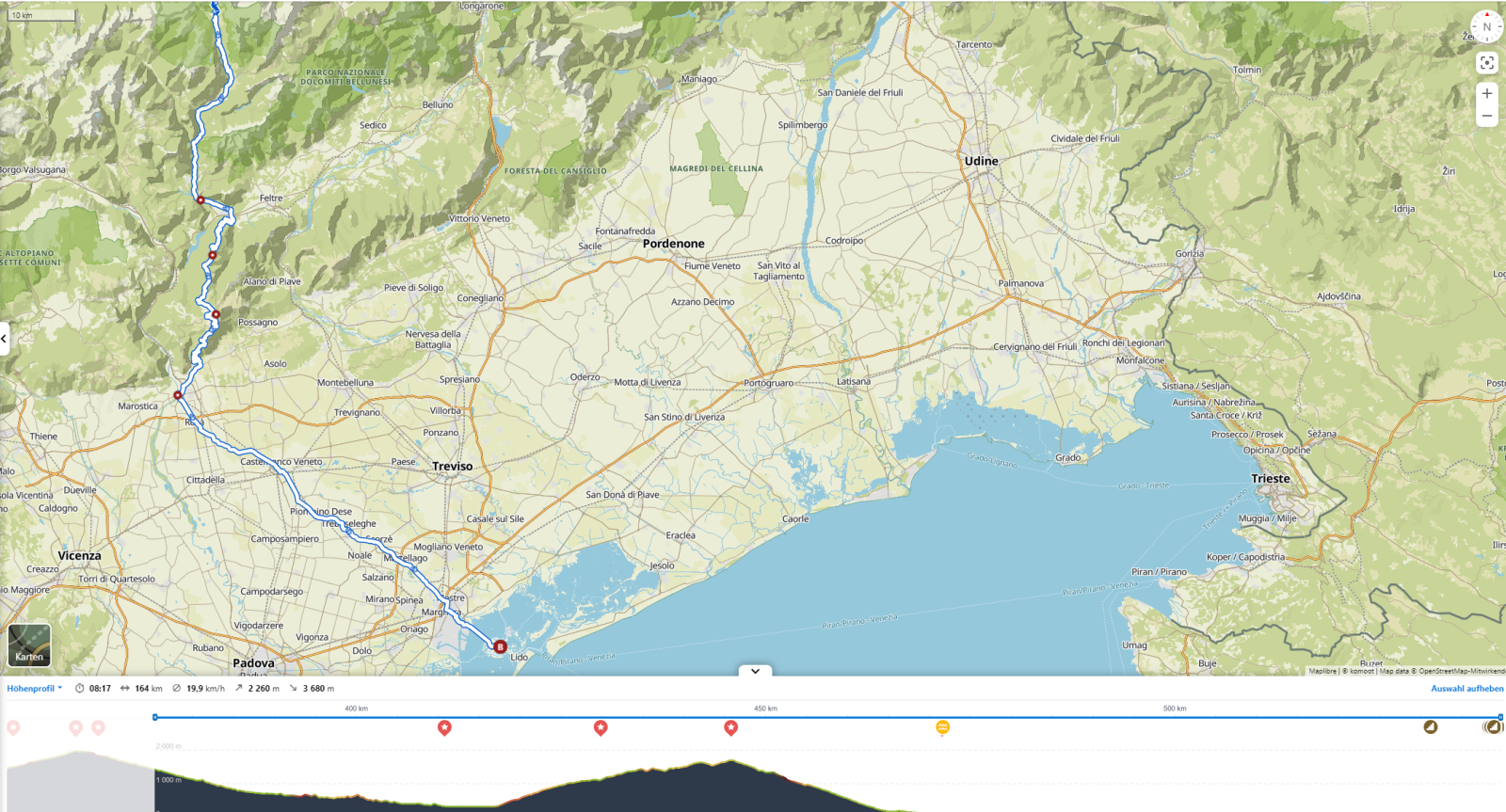Click the yellow water highlight marker on timeline

point(942,727)
